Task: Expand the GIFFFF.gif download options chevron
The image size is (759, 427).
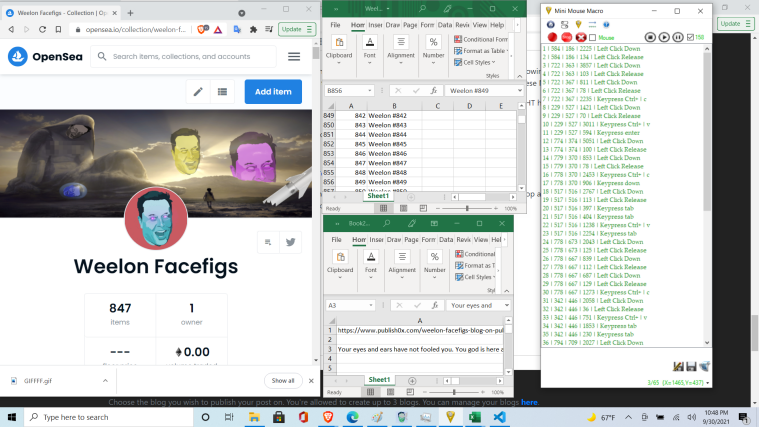Action: coord(105,381)
